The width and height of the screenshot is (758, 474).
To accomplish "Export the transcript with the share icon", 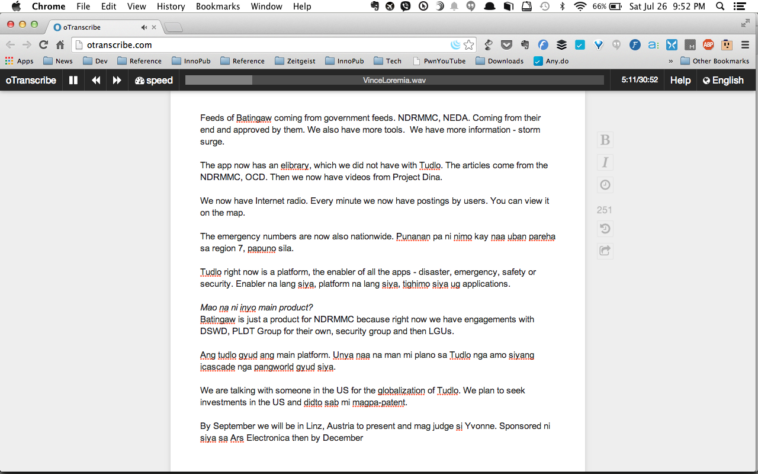I will coord(605,250).
